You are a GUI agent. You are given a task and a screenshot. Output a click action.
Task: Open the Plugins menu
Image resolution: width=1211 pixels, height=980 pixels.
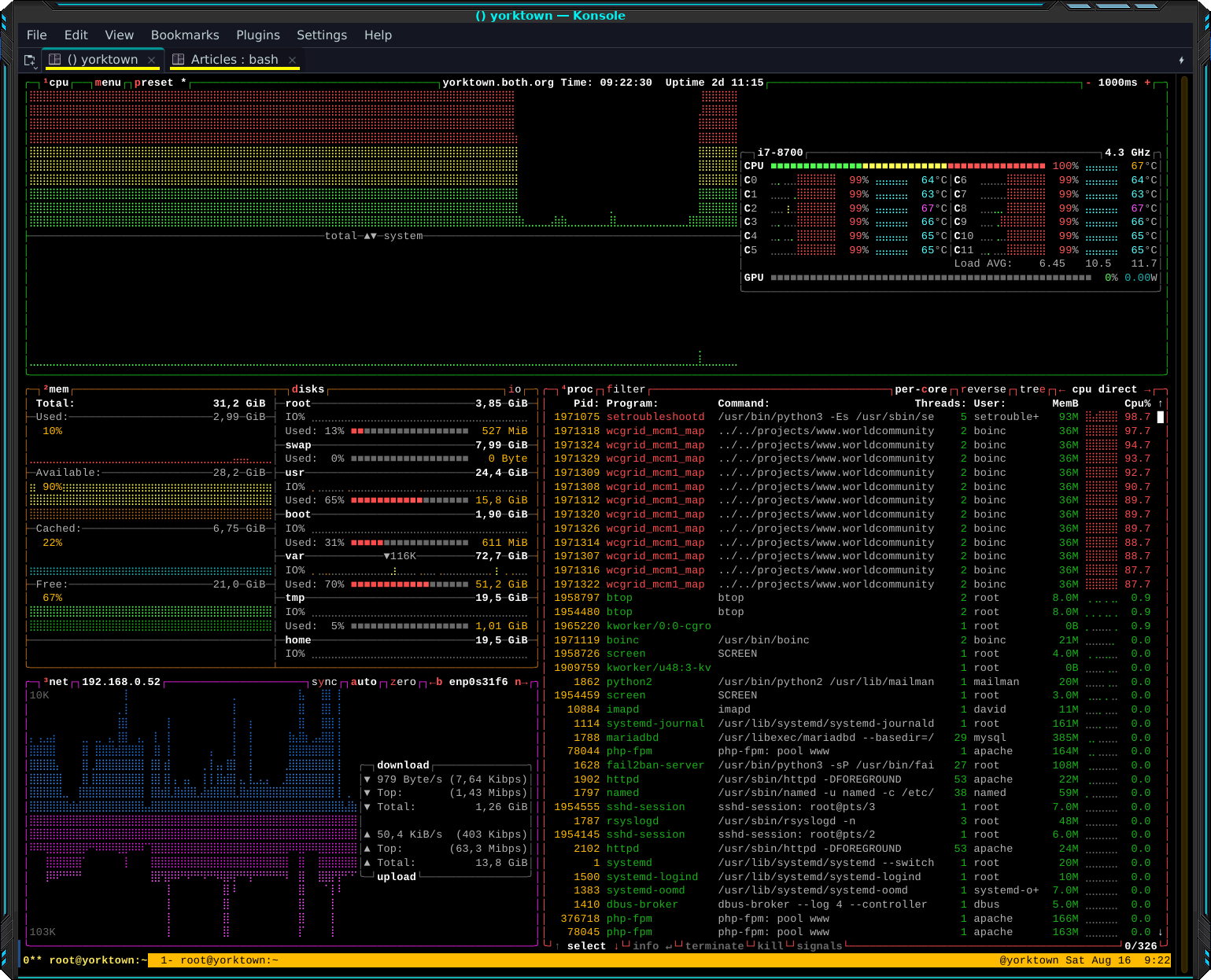[x=258, y=35]
